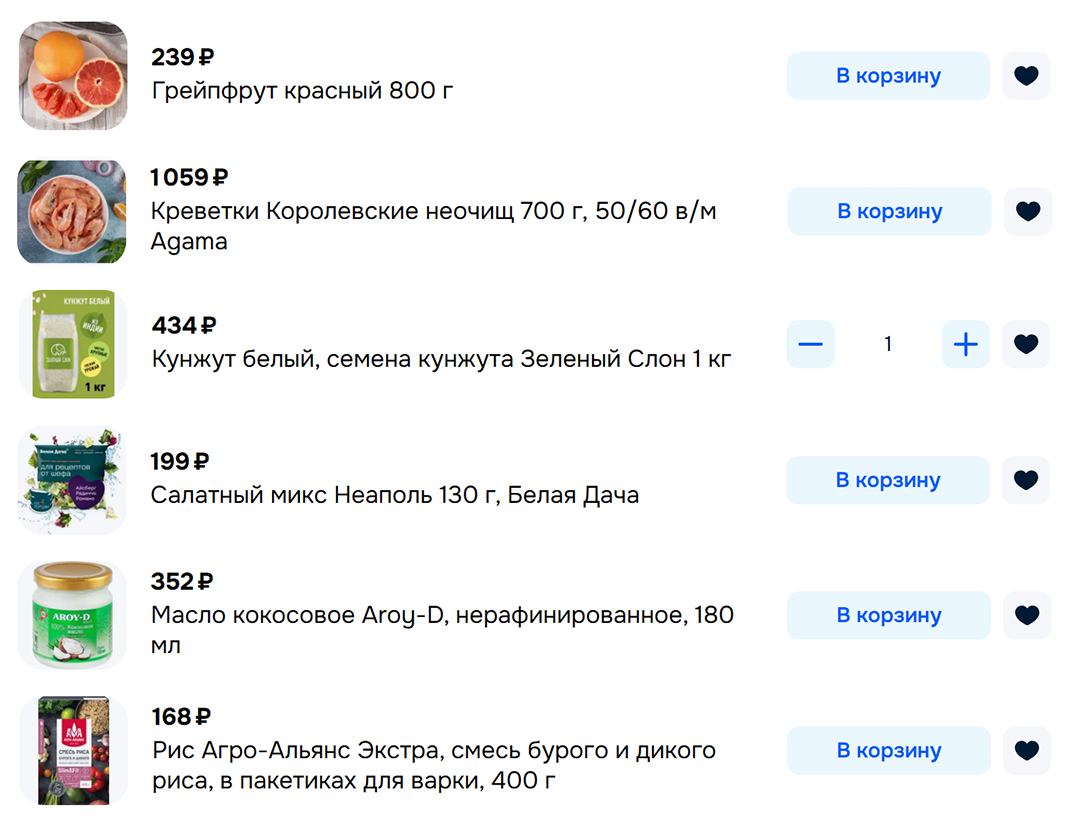Open Aroy-D coconut oil jar image
Image resolution: width=1080 pixels, height=836 pixels.
click(x=72, y=615)
